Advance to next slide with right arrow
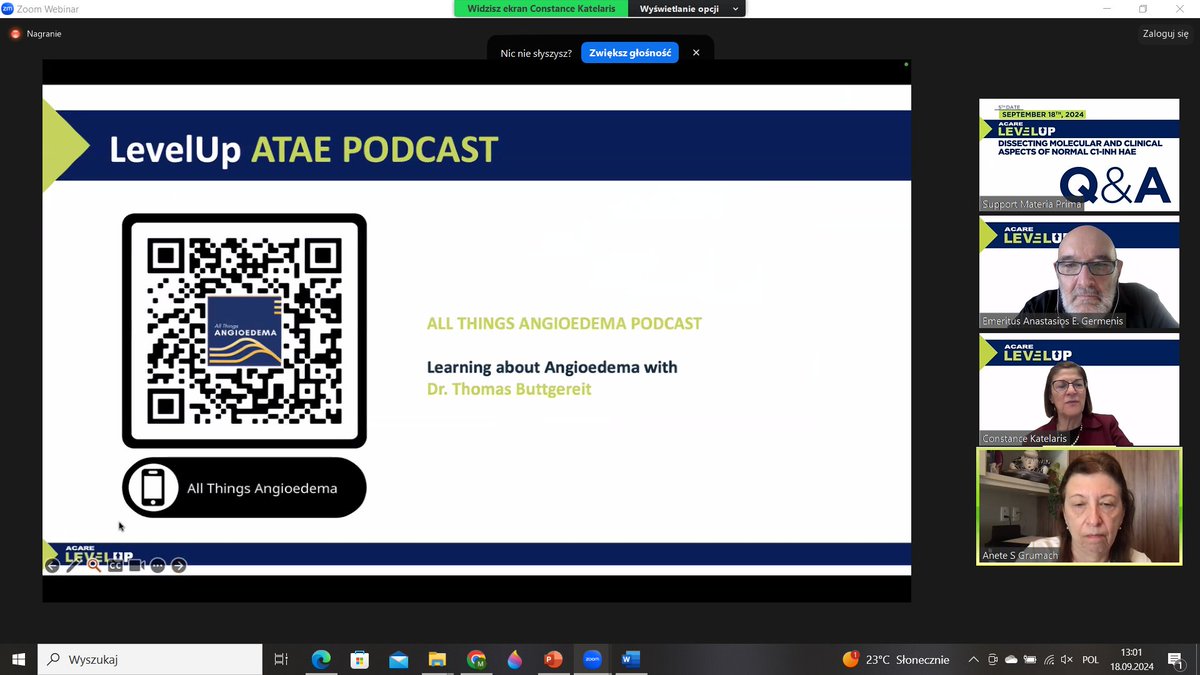Viewport: 1200px width, 675px height. pyautogui.click(x=179, y=566)
